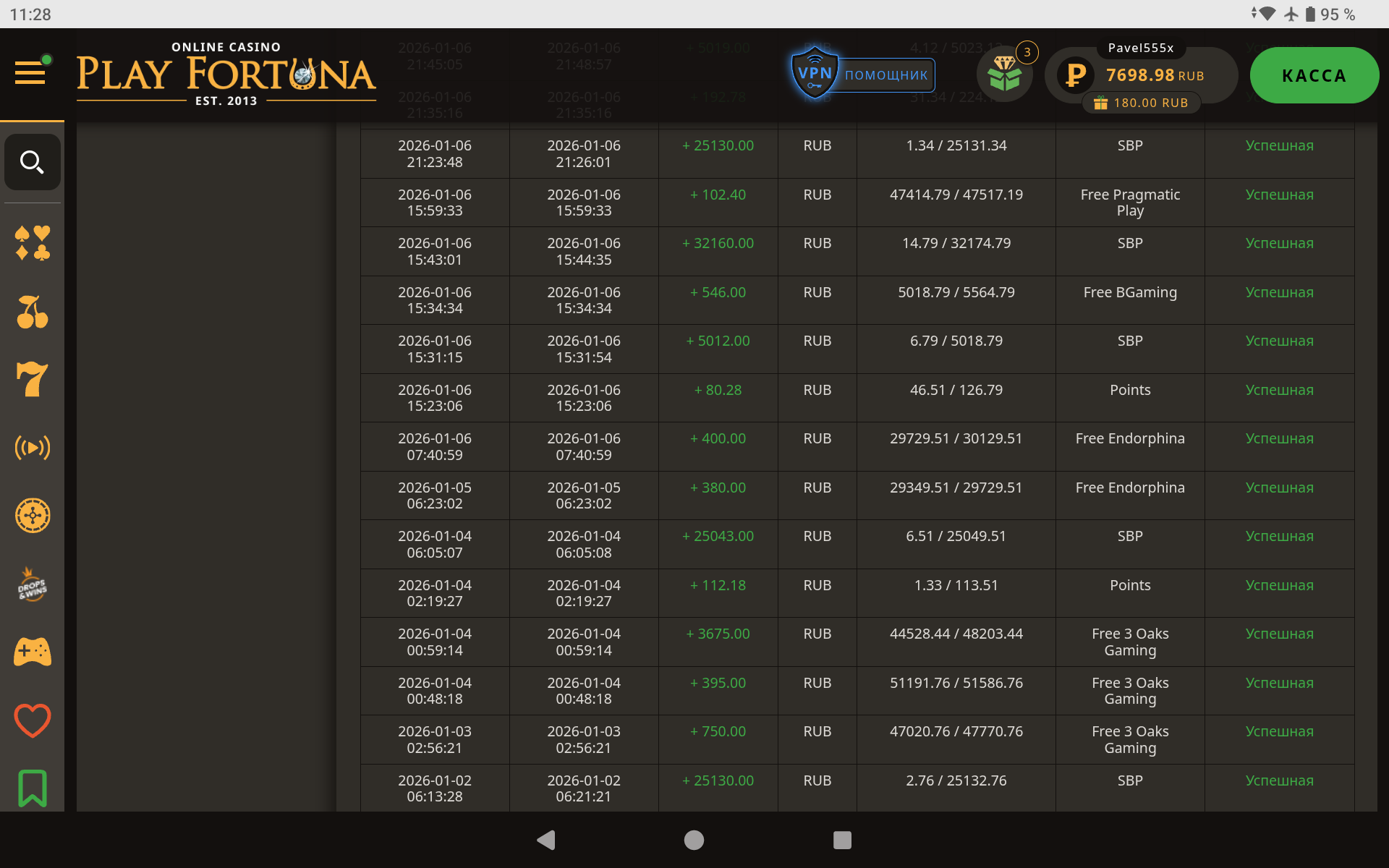The image size is (1389, 868).
Task: Click the 180.00 RUB bonus badge
Action: click(x=1141, y=103)
